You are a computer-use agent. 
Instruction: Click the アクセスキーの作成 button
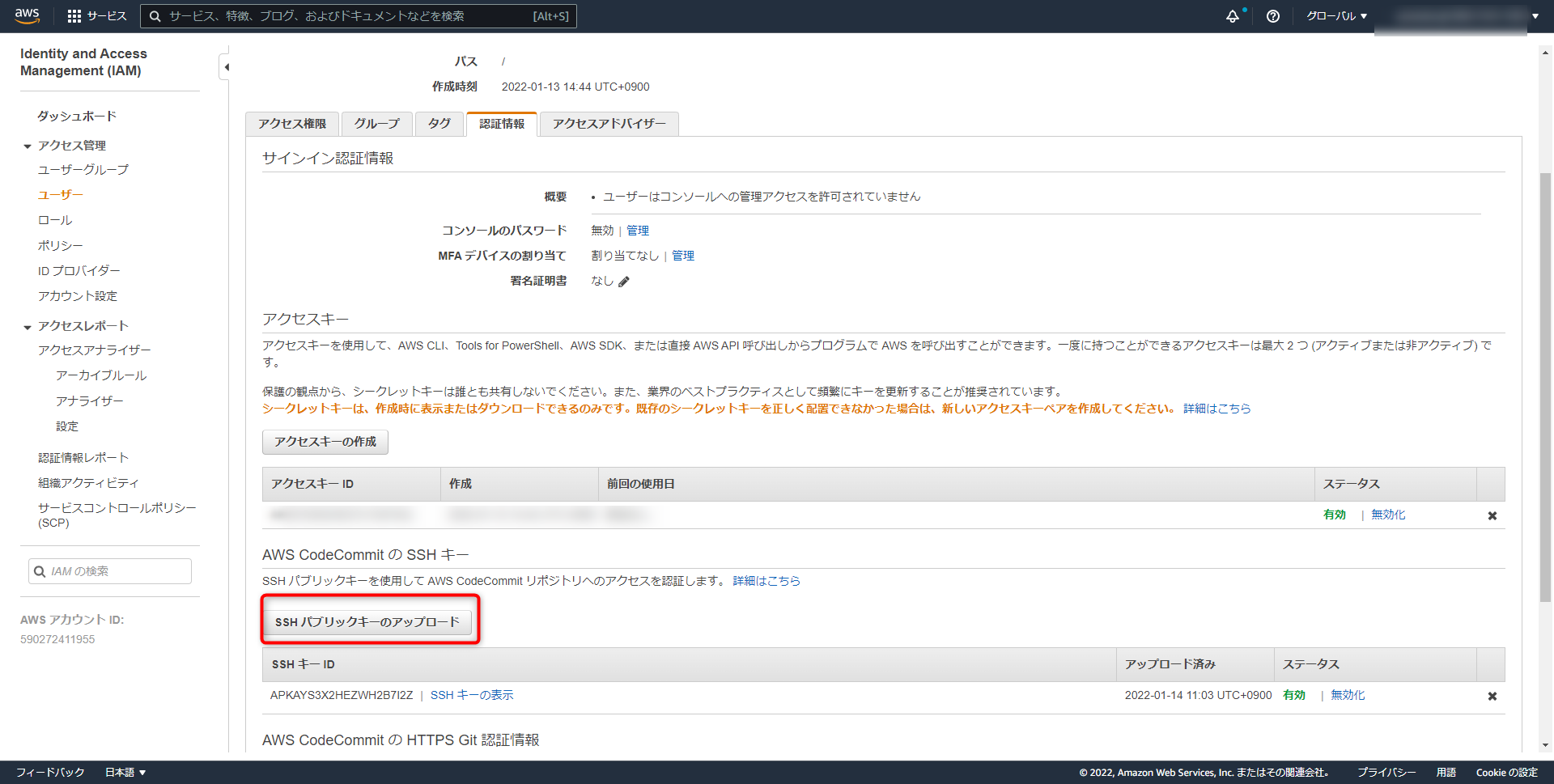pyautogui.click(x=324, y=442)
